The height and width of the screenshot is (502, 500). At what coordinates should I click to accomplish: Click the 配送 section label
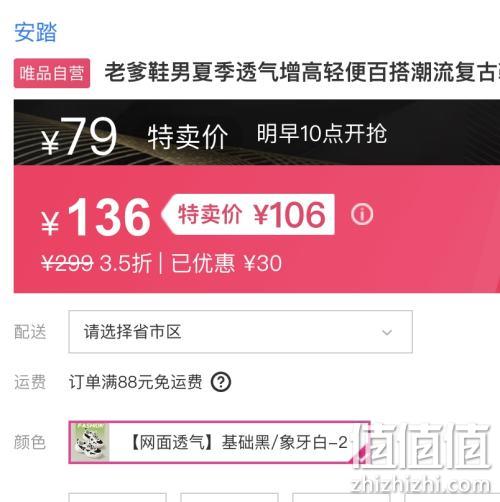pyautogui.click(x=30, y=332)
